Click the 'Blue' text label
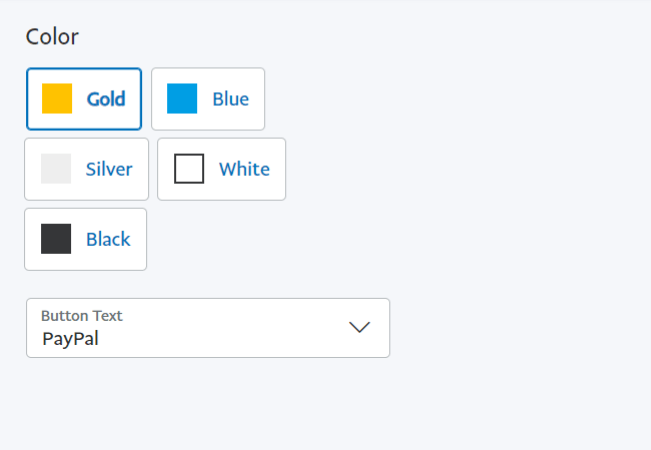The image size is (651, 450). (230, 99)
